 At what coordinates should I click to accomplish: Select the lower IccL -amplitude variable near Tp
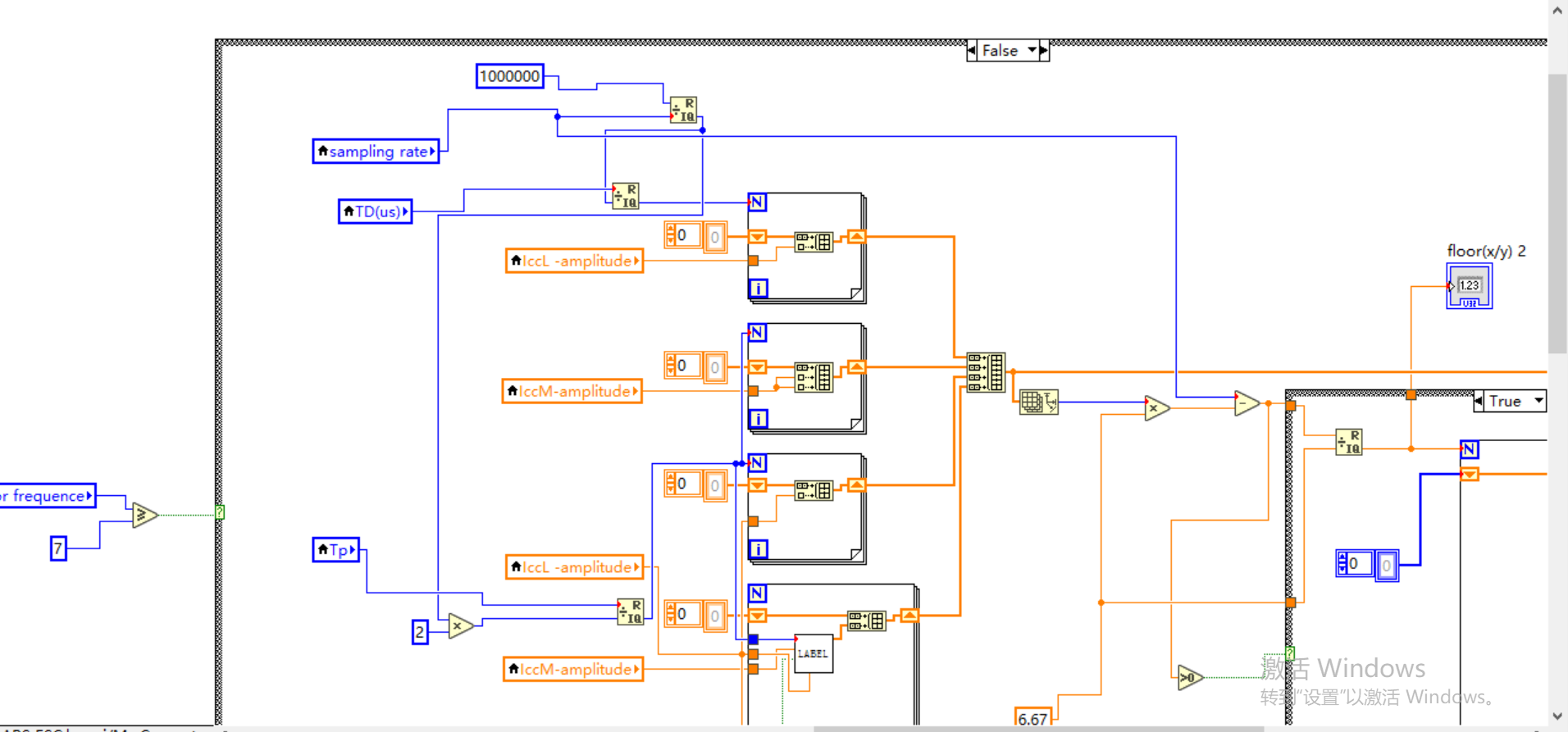click(574, 566)
